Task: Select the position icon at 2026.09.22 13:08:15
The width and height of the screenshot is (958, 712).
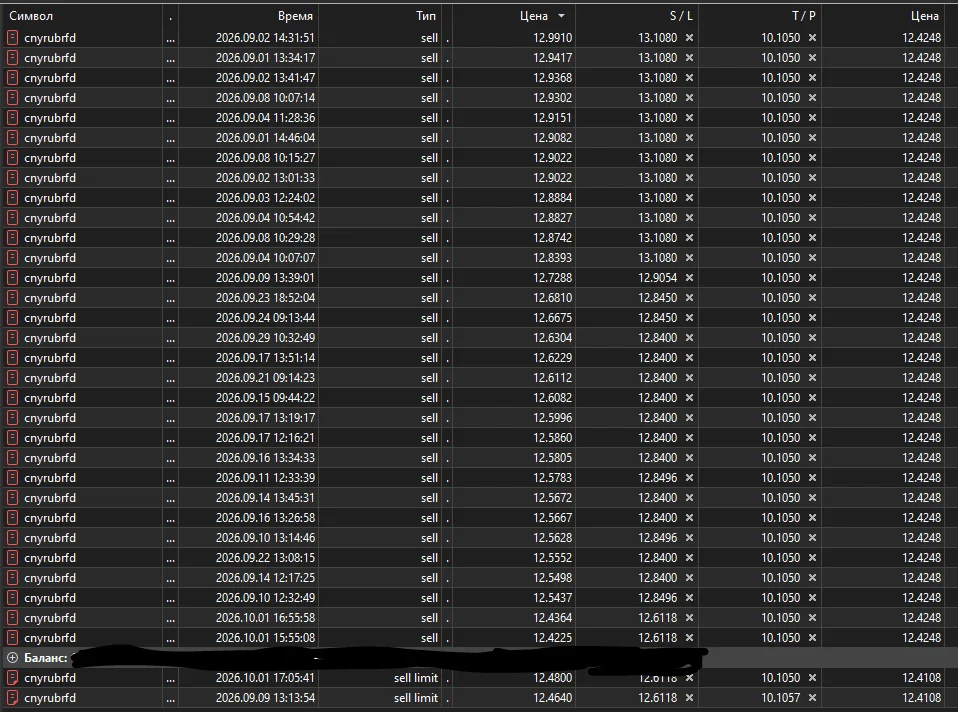Action: 12,558
